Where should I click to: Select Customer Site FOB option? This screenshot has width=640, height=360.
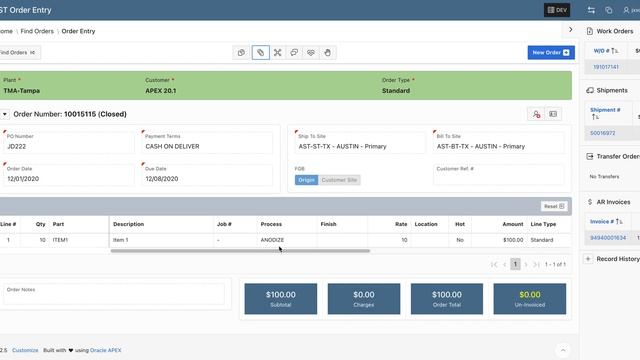339,180
